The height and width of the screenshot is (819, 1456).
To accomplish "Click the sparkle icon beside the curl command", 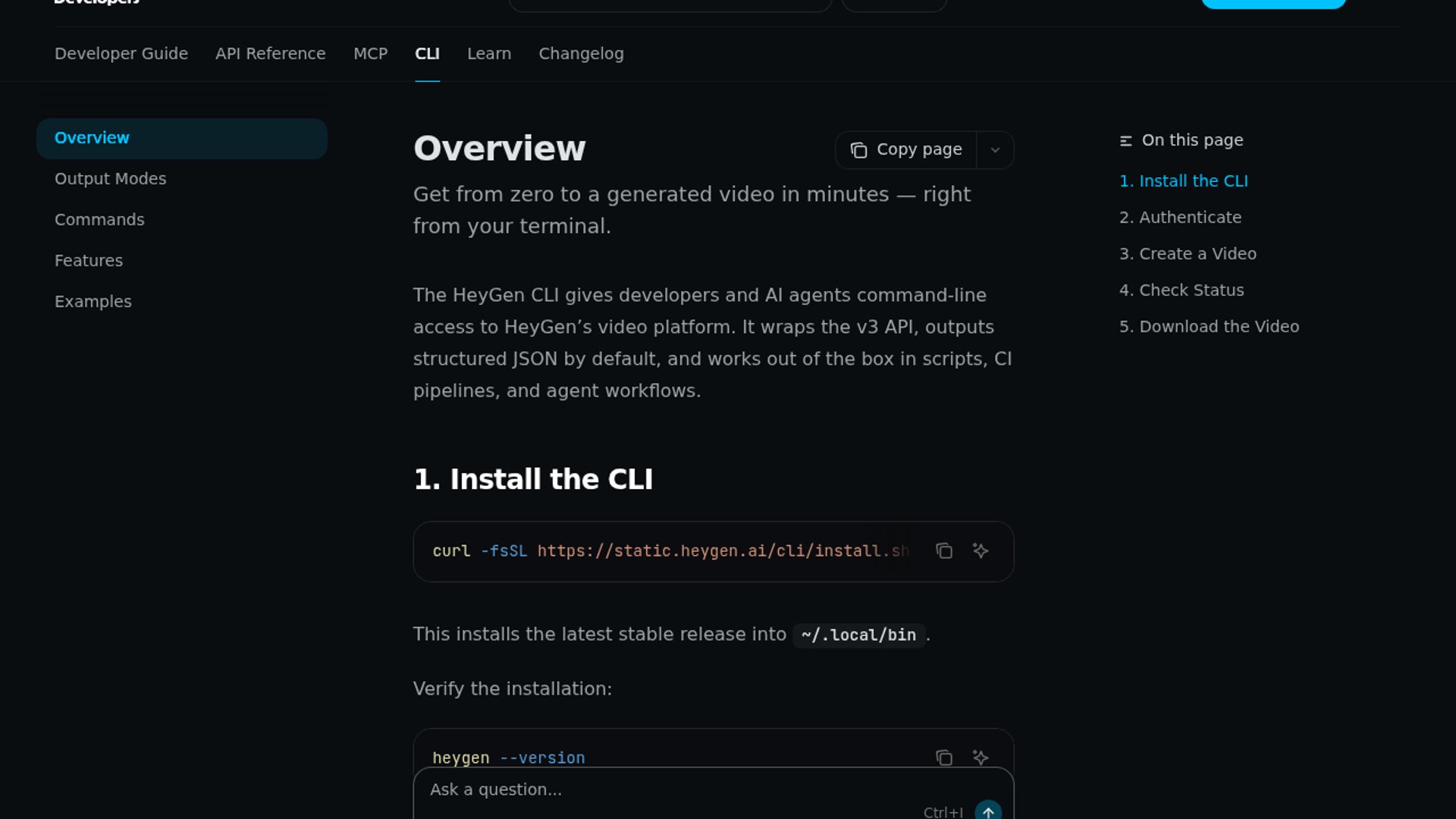I will pyautogui.click(x=980, y=551).
